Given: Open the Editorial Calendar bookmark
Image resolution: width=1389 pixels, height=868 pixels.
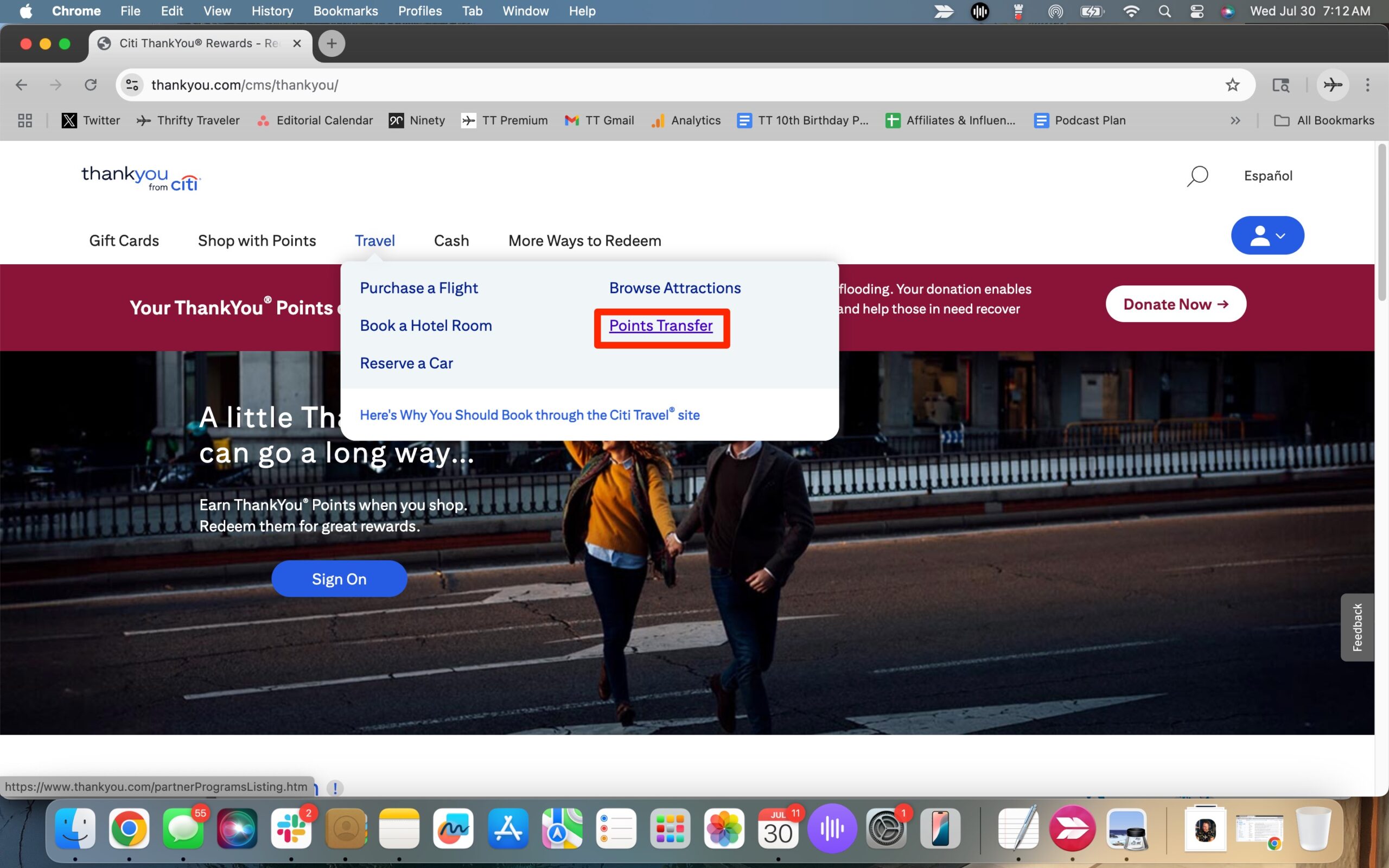Looking at the screenshot, I should (x=315, y=120).
